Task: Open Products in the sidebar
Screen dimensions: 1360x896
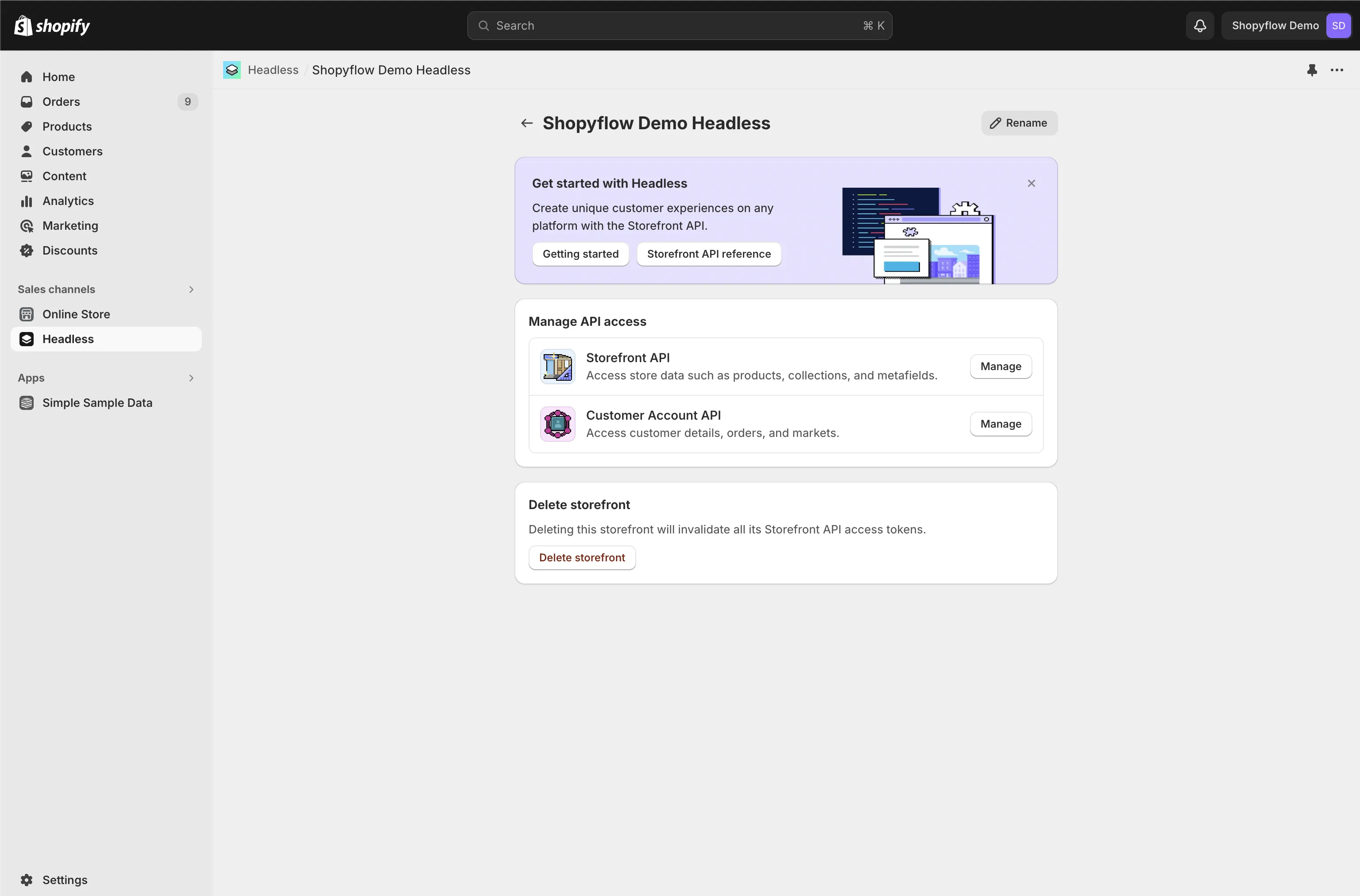Action: pyautogui.click(x=106, y=126)
